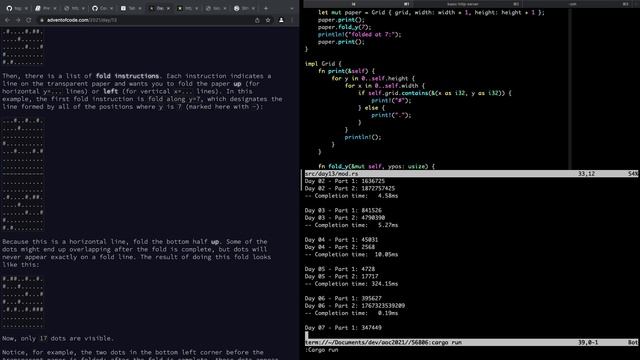Open a new browser tab with plus
Screen dimensions: 640x360
pyautogui.click(x=266, y=8)
